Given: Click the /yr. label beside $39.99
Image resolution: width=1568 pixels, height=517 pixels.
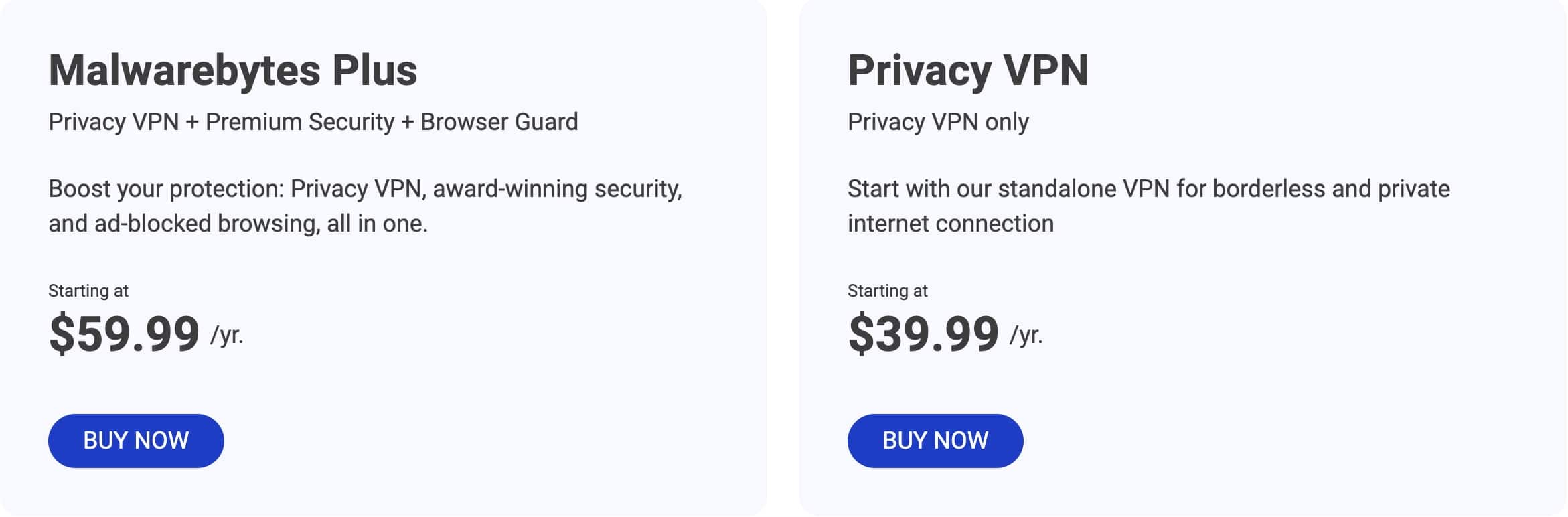Looking at the screenshot, I should [1026, 335].
